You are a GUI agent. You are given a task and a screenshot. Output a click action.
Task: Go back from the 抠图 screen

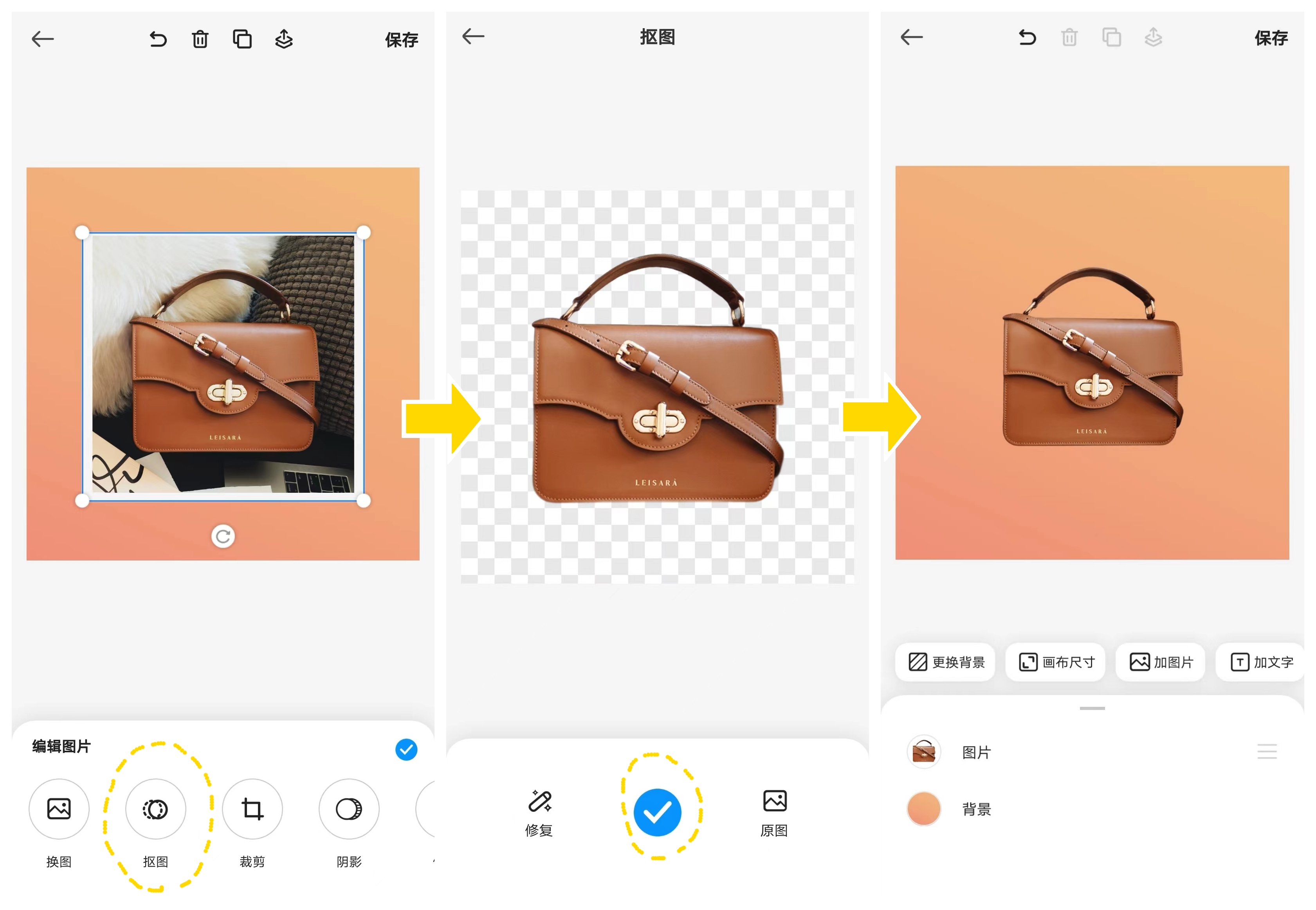coord(473,36)
